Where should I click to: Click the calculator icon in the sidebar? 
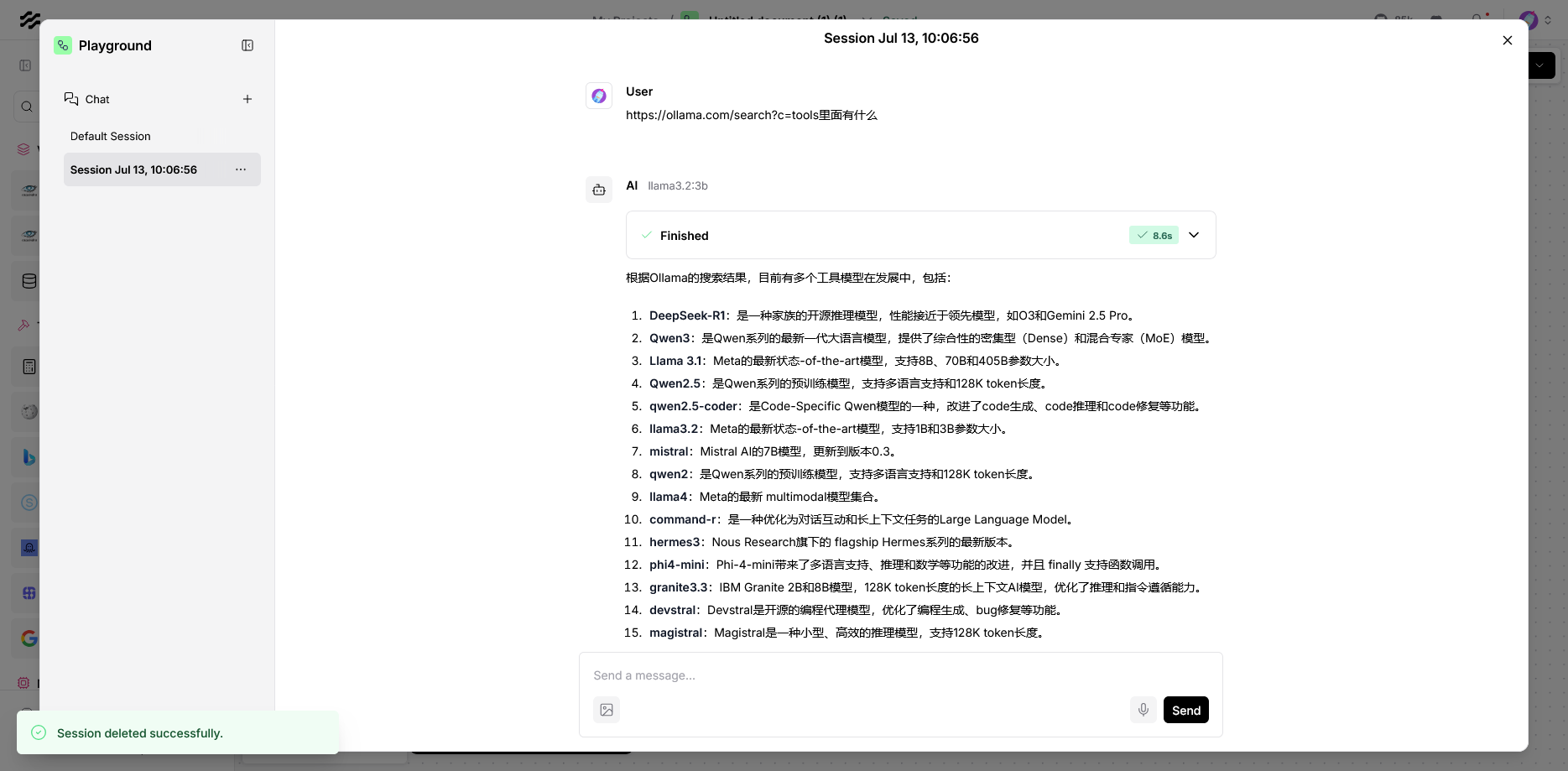pos(29,367)
